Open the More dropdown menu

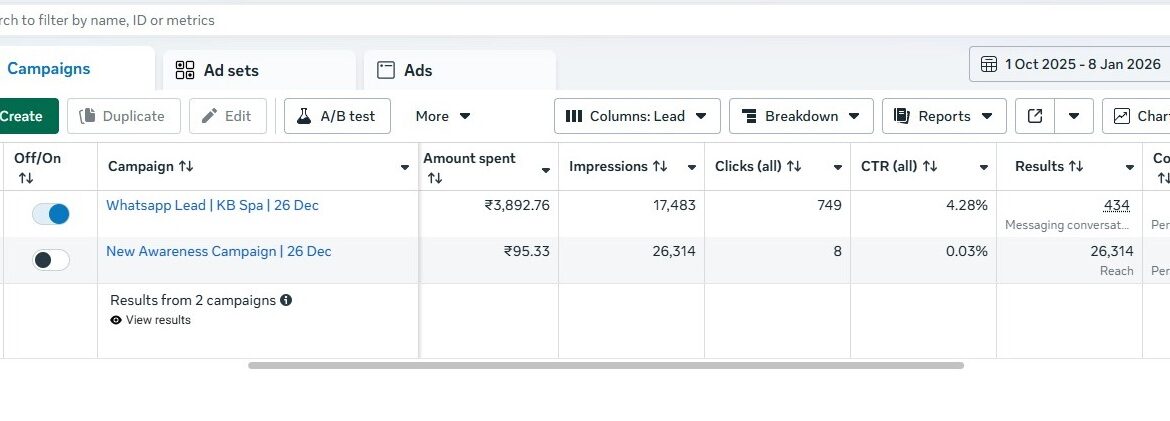point(443,116)
